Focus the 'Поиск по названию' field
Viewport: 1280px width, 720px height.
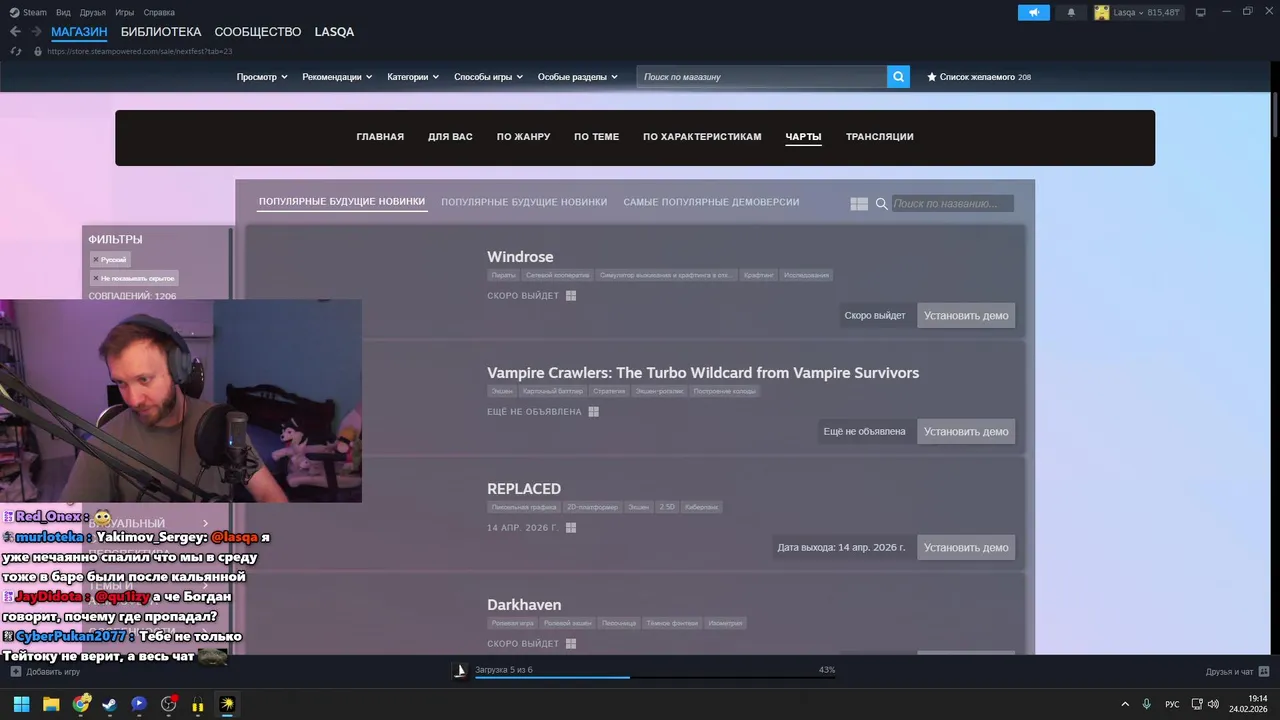tap(952, 203)
